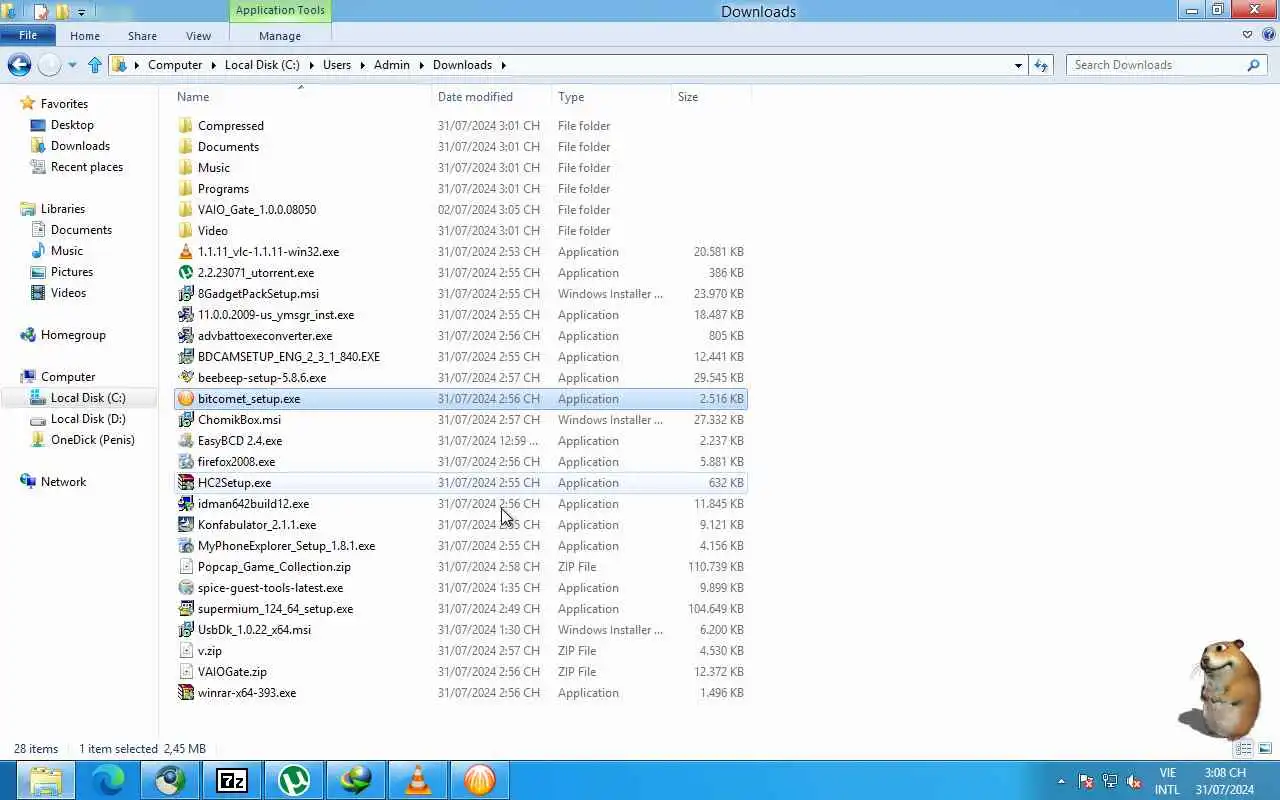Open the Manage ribbon tab

280,36
